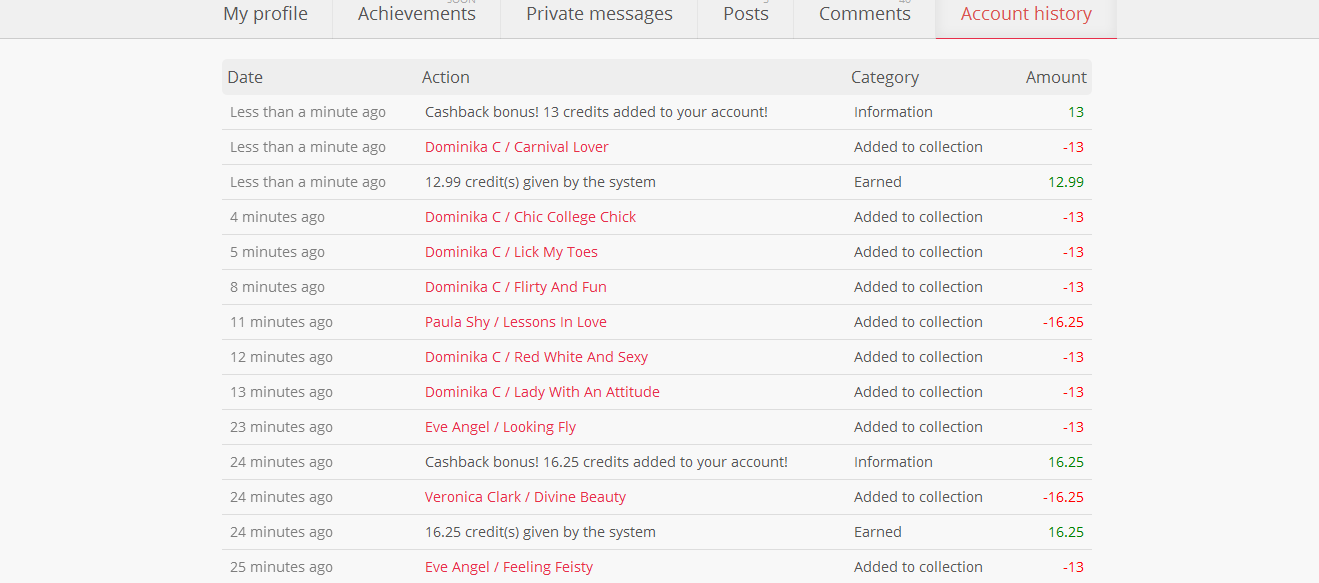Click the Account history tab
This screenshot has width=1319, height=583.
pyautogui.click(x=1026, y=16)
